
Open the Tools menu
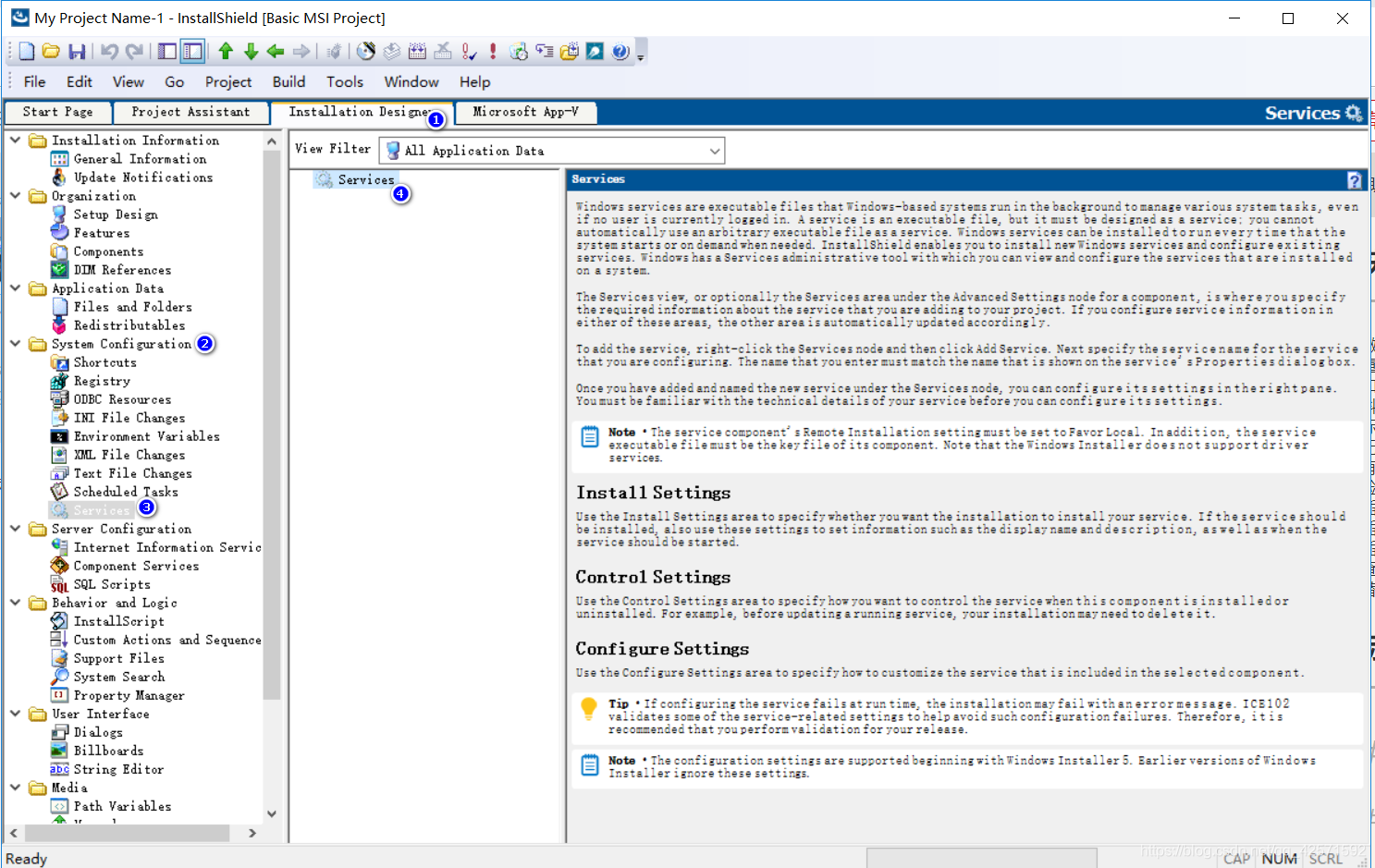click(x=345, y=81)
